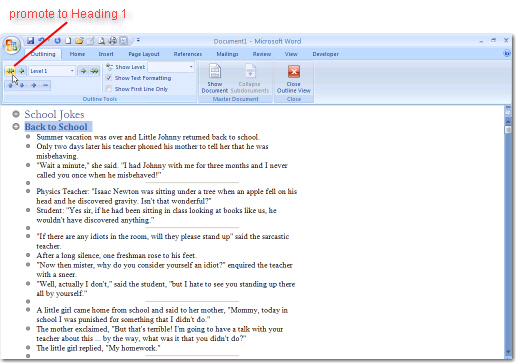Click bullet beside 'A little girl came home'

(x=28, y=310)
